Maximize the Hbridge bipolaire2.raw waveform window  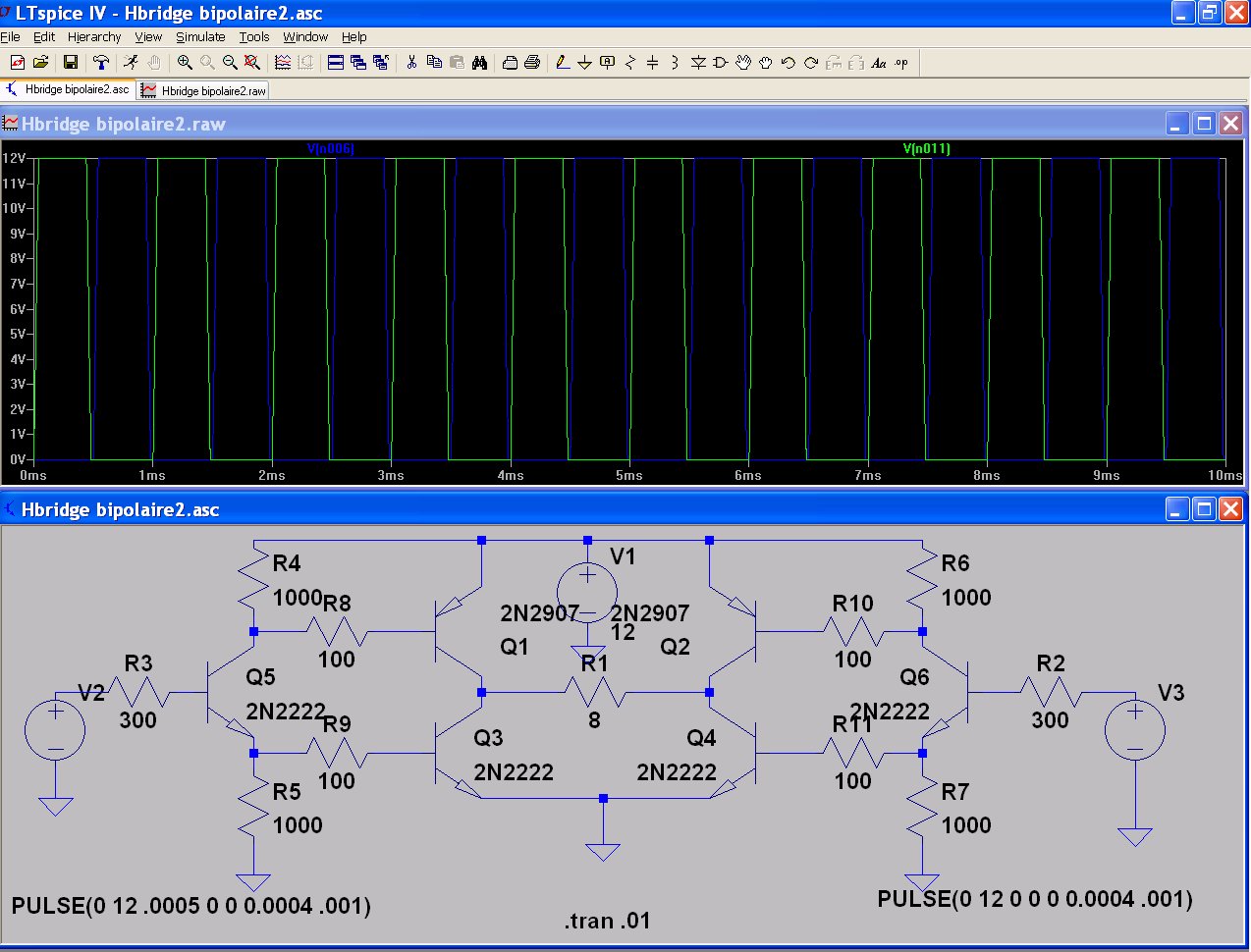[x=1204, y=124]
